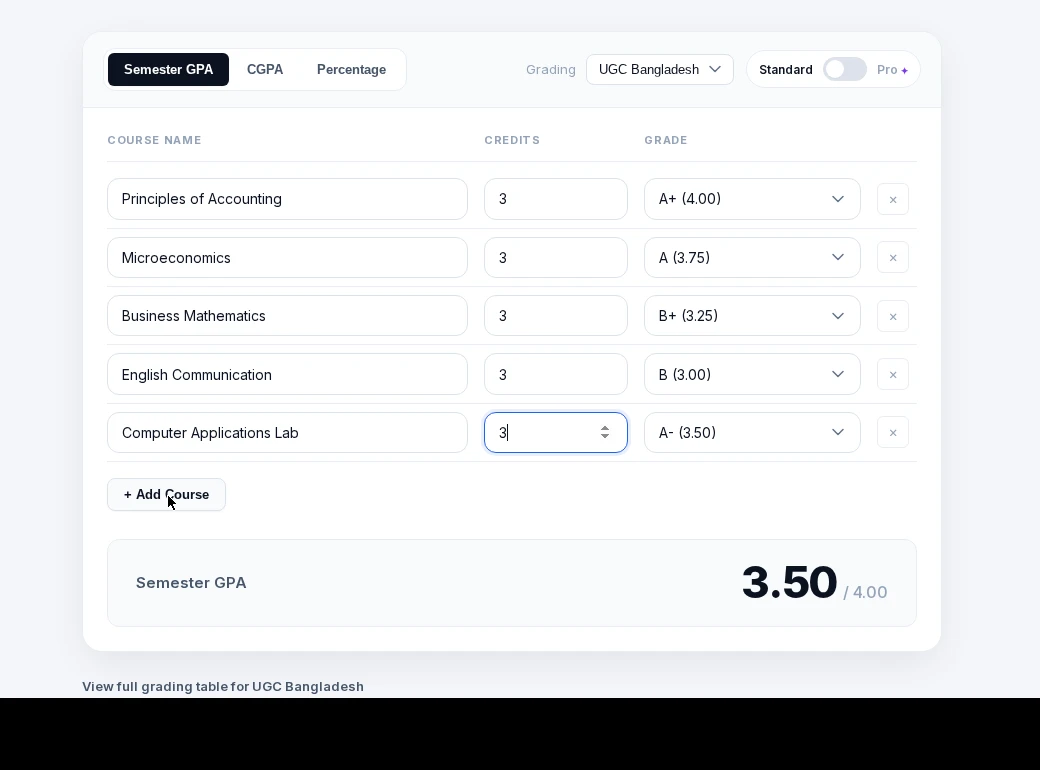1040x770 pixels.
Task: Click credits field for Microeconomics
Action: [x=556, y=257]
